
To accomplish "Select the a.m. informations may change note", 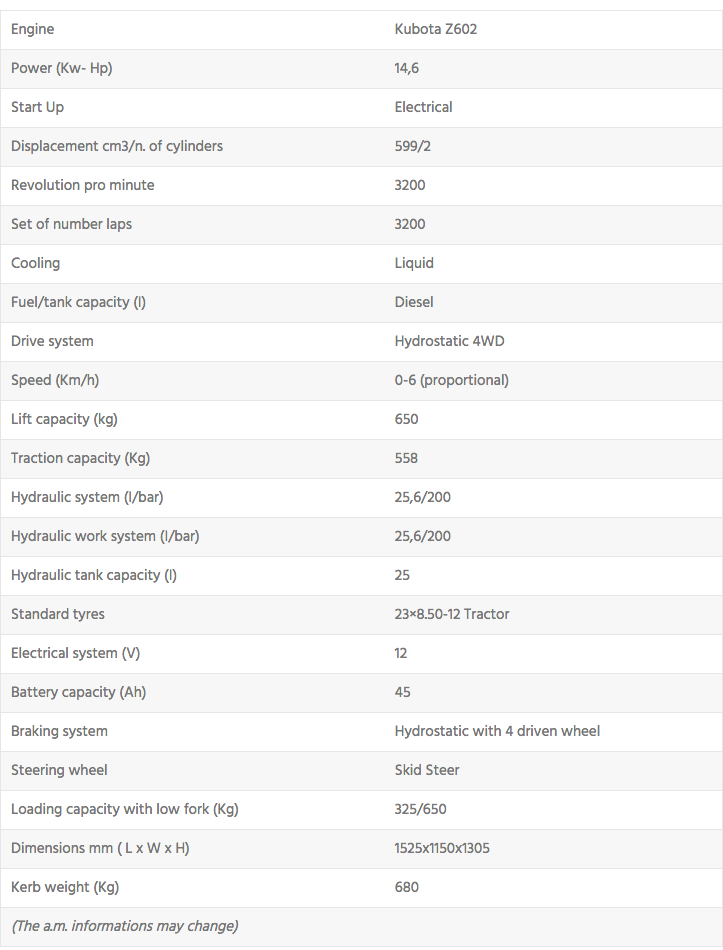I will [124, 926].
